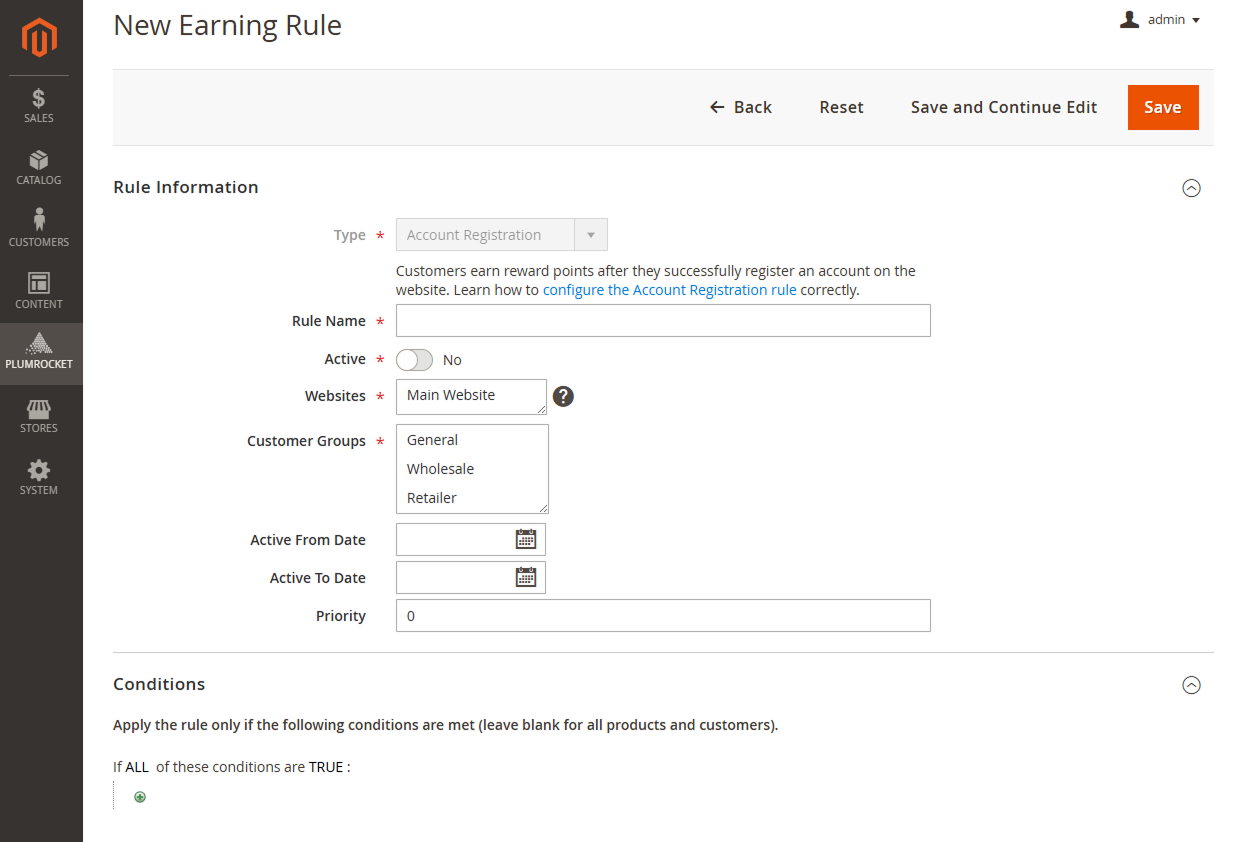The height and width of the screenshot is (842, 1234).
Task: Add a new condition with plus icon
Action: (140, 797)
